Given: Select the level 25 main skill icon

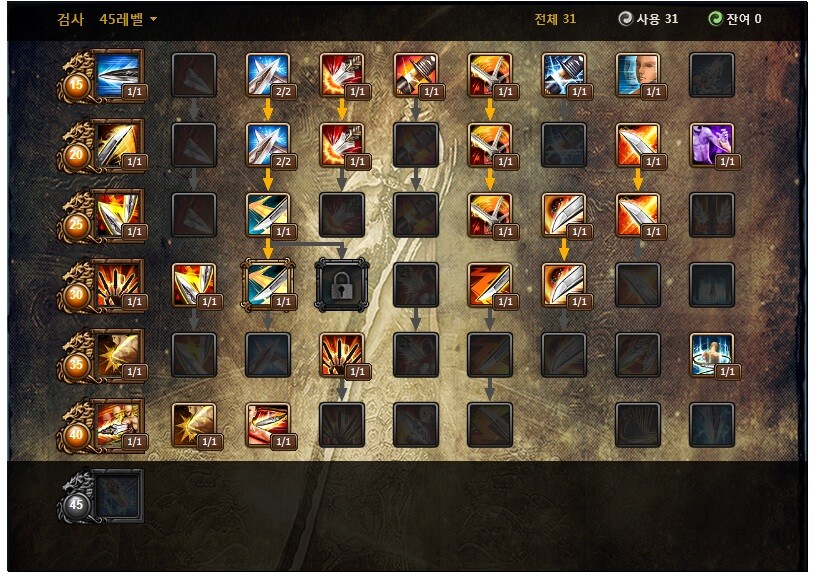Looking at the screenshot, I should tap(118, 216).
